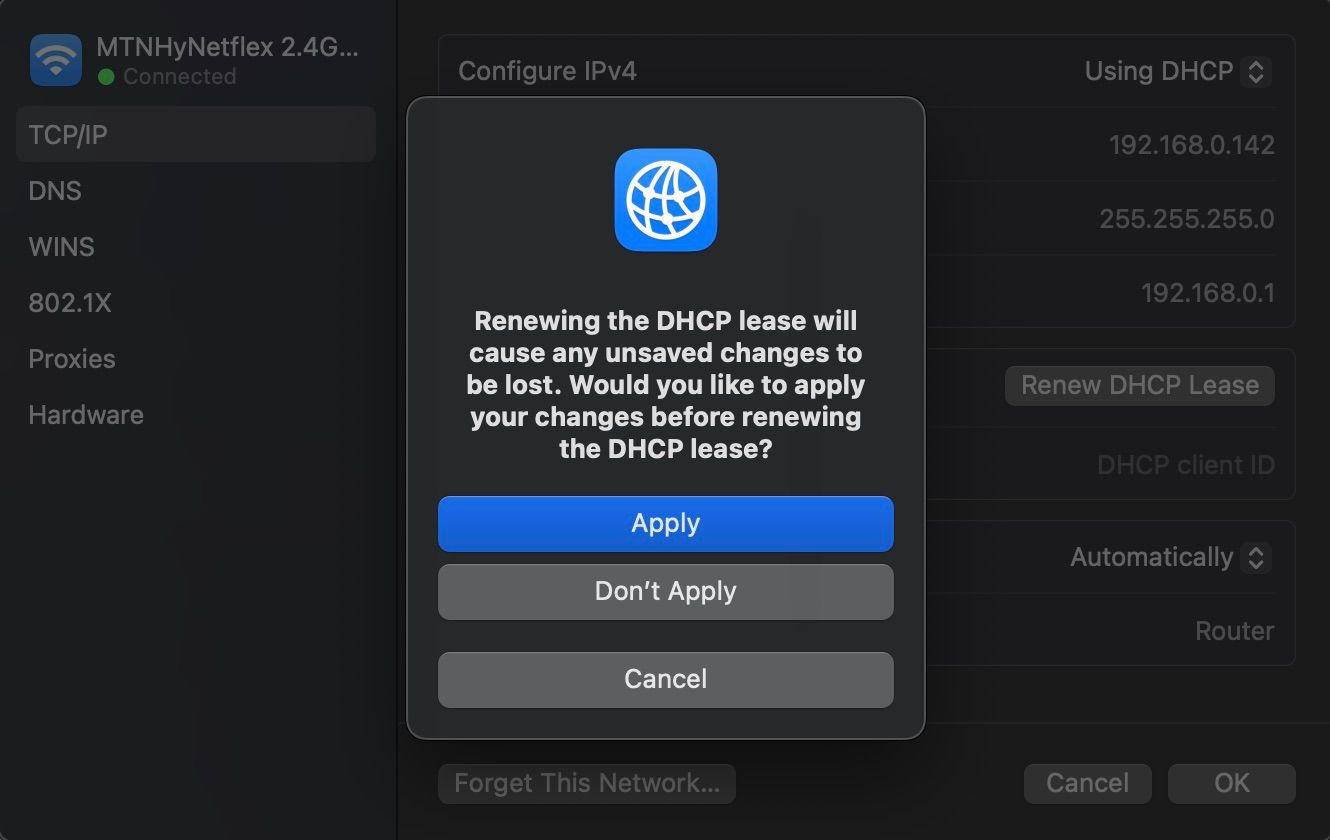Show the Proxies settings
1330x840 pixels.
click(x=72, y=359)
